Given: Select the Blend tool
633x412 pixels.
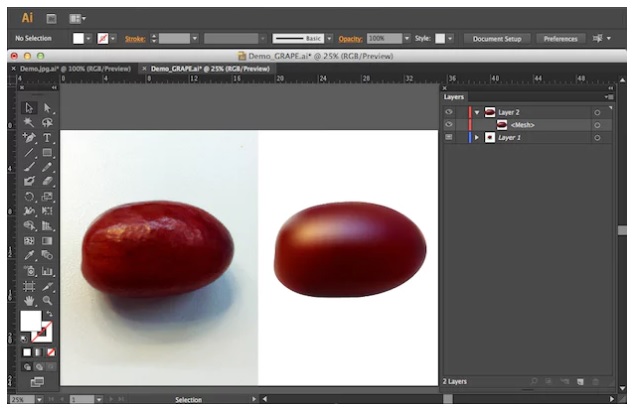Looking at the screenshot, I should (x=47, y=255).
